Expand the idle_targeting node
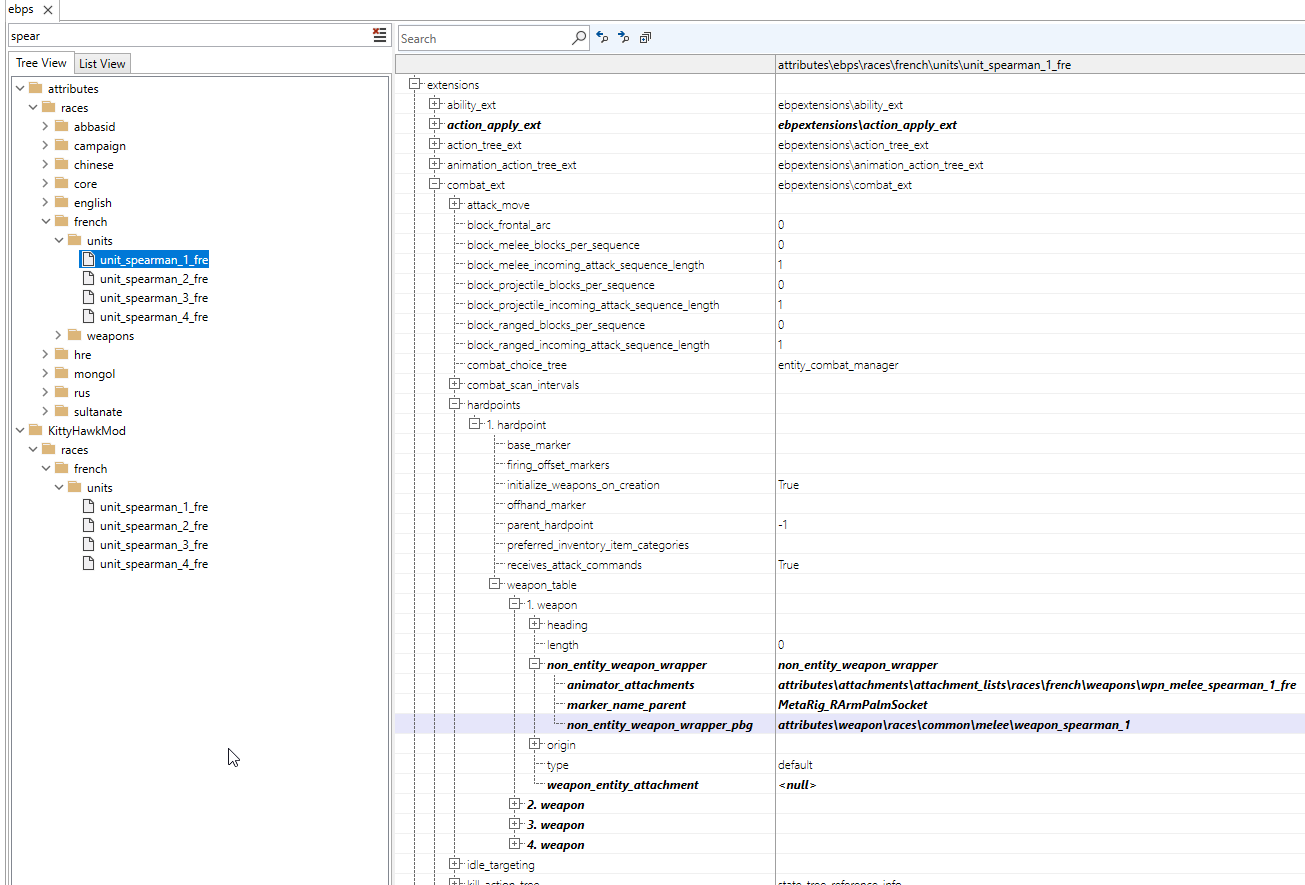This screenshot has width=1305, height=885. click(x=455, y=864)
